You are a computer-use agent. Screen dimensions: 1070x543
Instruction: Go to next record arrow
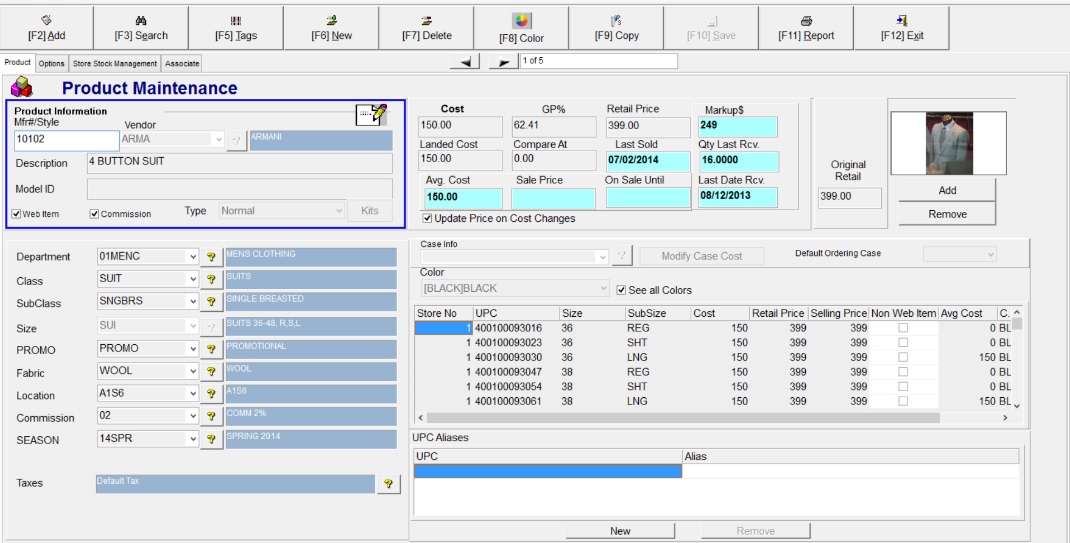tap(503, 62)
